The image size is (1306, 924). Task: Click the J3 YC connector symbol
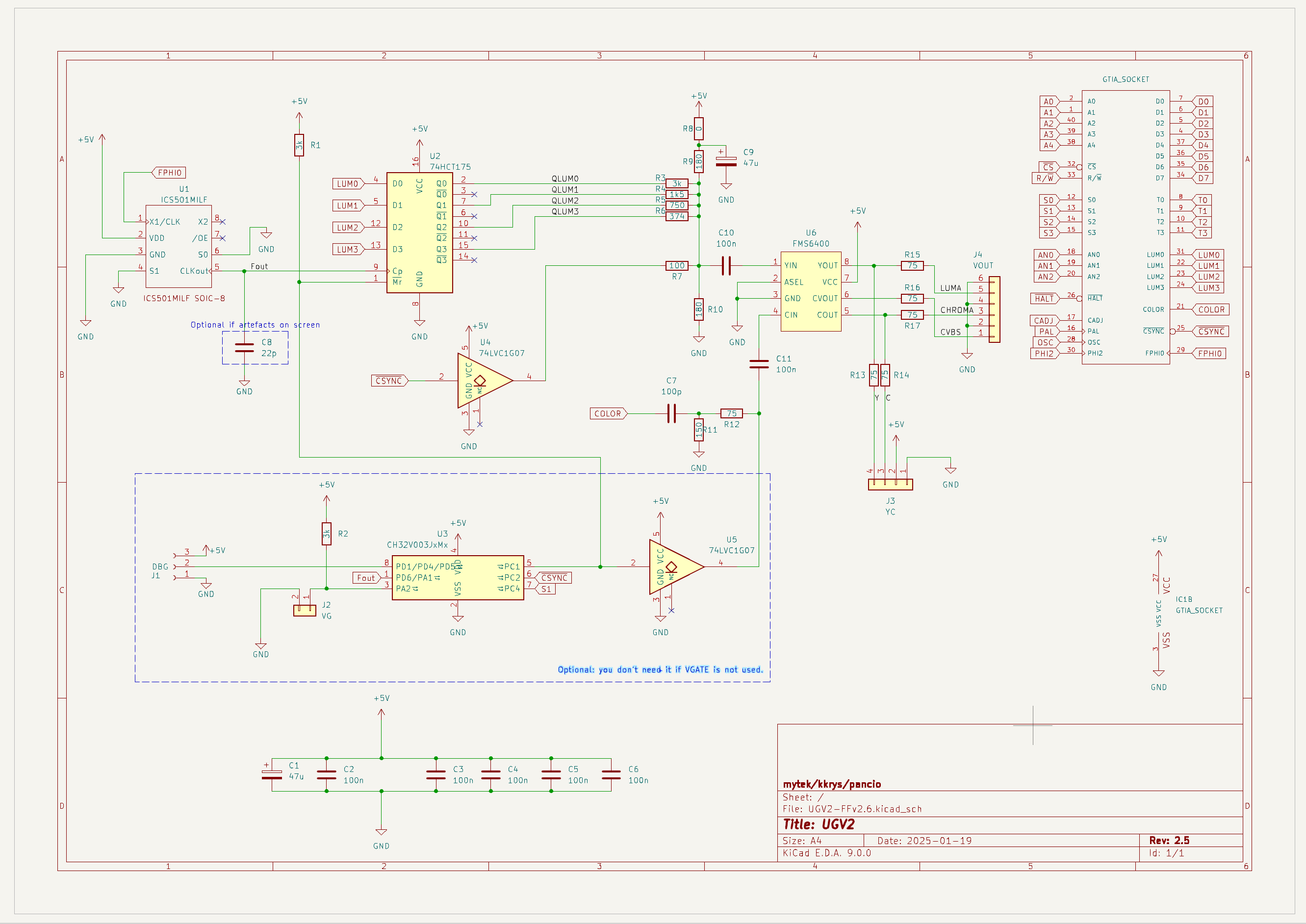890,484
